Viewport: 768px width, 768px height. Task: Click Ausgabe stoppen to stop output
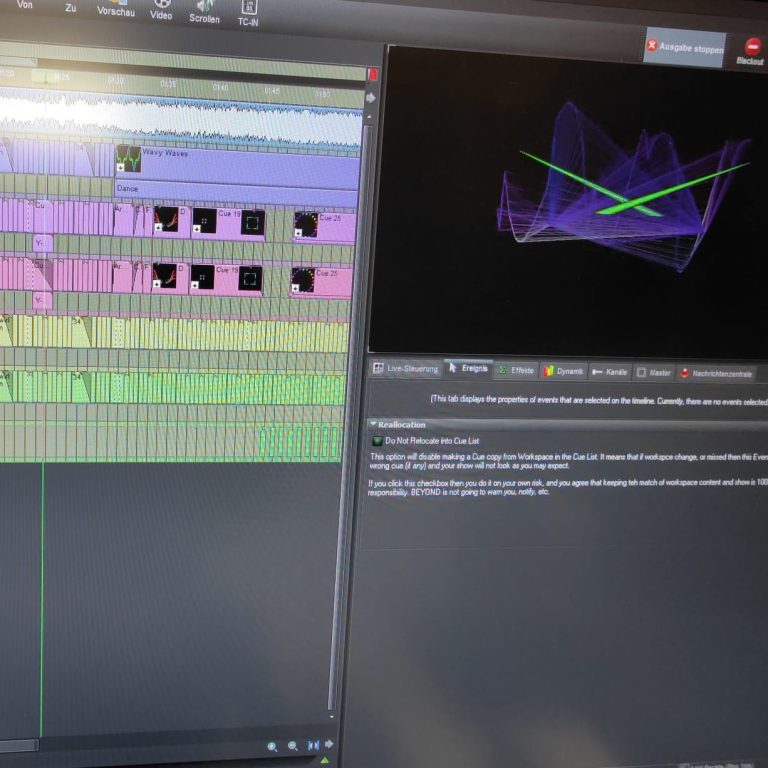684,47
